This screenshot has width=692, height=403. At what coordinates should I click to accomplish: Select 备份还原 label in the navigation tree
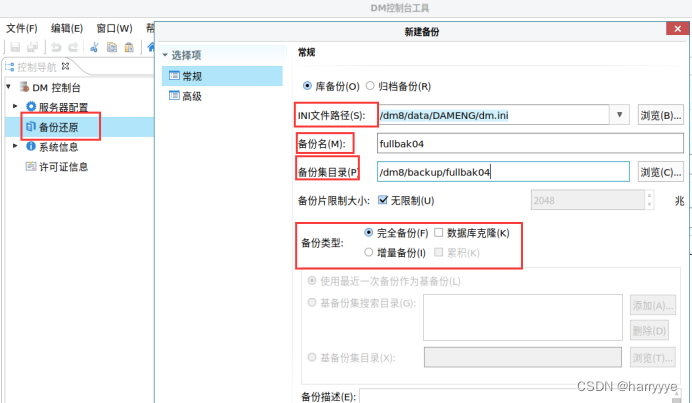(59, 127)
